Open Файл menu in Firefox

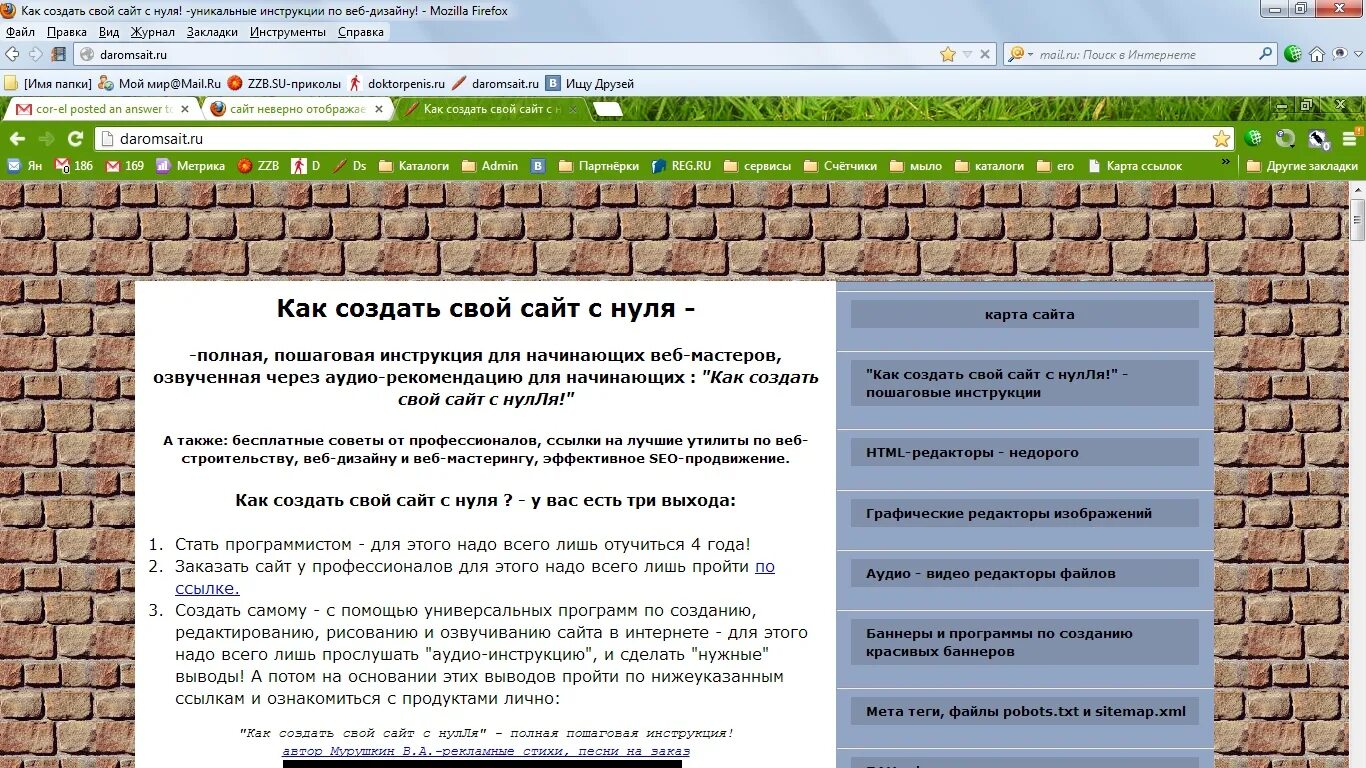pyautogui.click(x=20, y=32)
